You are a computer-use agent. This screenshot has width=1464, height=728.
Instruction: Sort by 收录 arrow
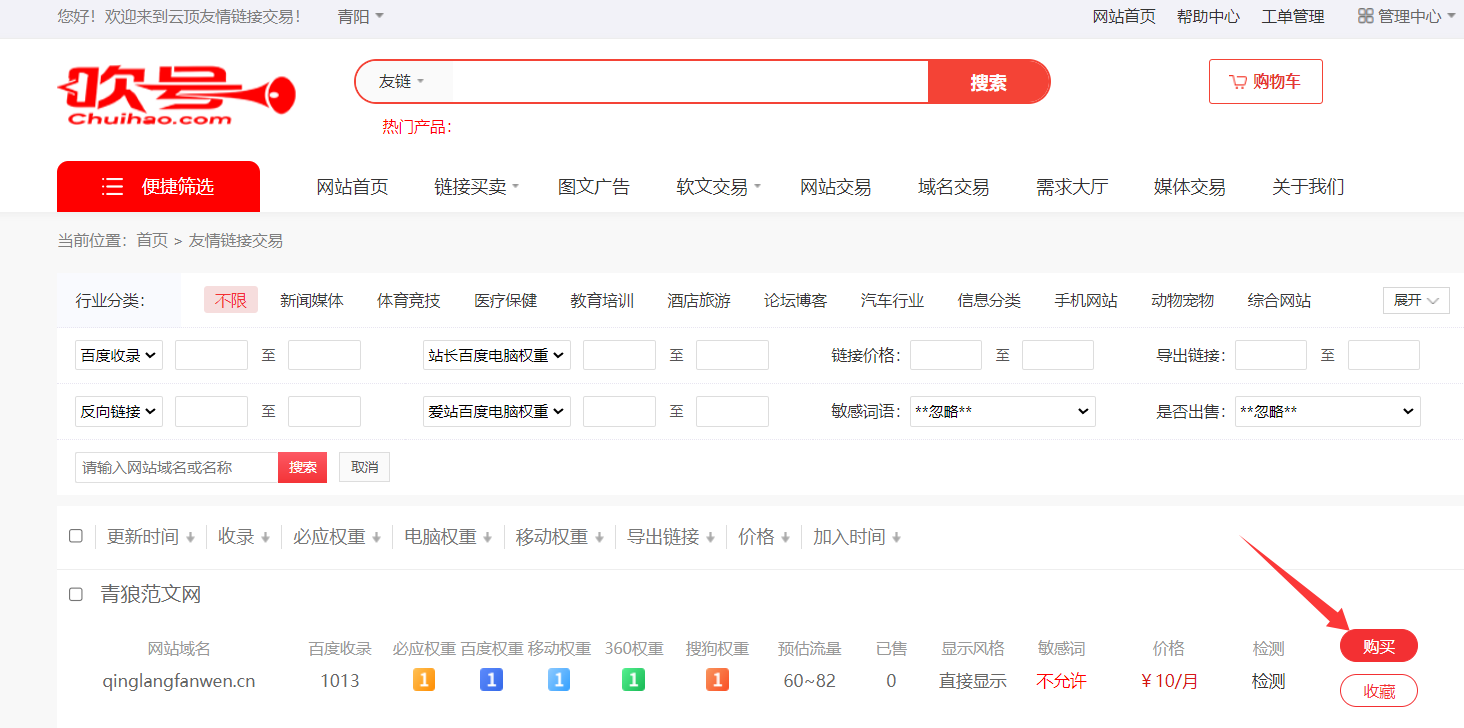point(265,538)
